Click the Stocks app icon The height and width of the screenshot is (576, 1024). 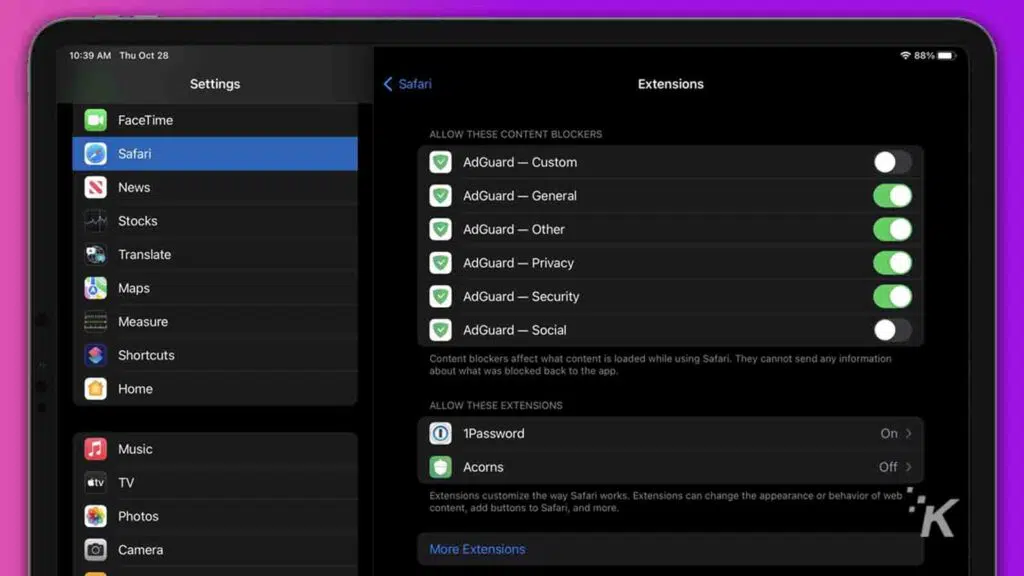click(95, 221)
